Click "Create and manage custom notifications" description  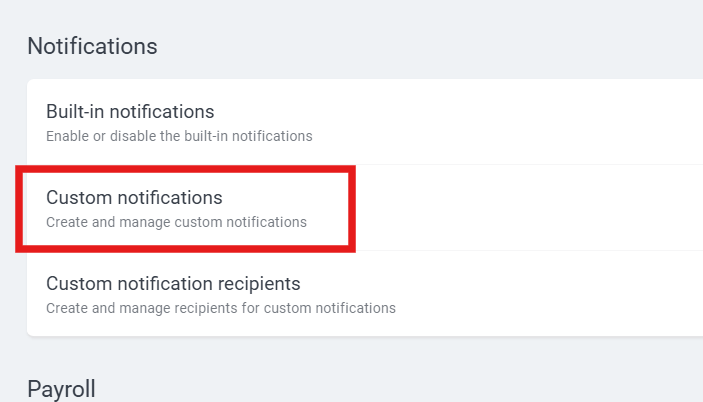click(x=176, y=222)
